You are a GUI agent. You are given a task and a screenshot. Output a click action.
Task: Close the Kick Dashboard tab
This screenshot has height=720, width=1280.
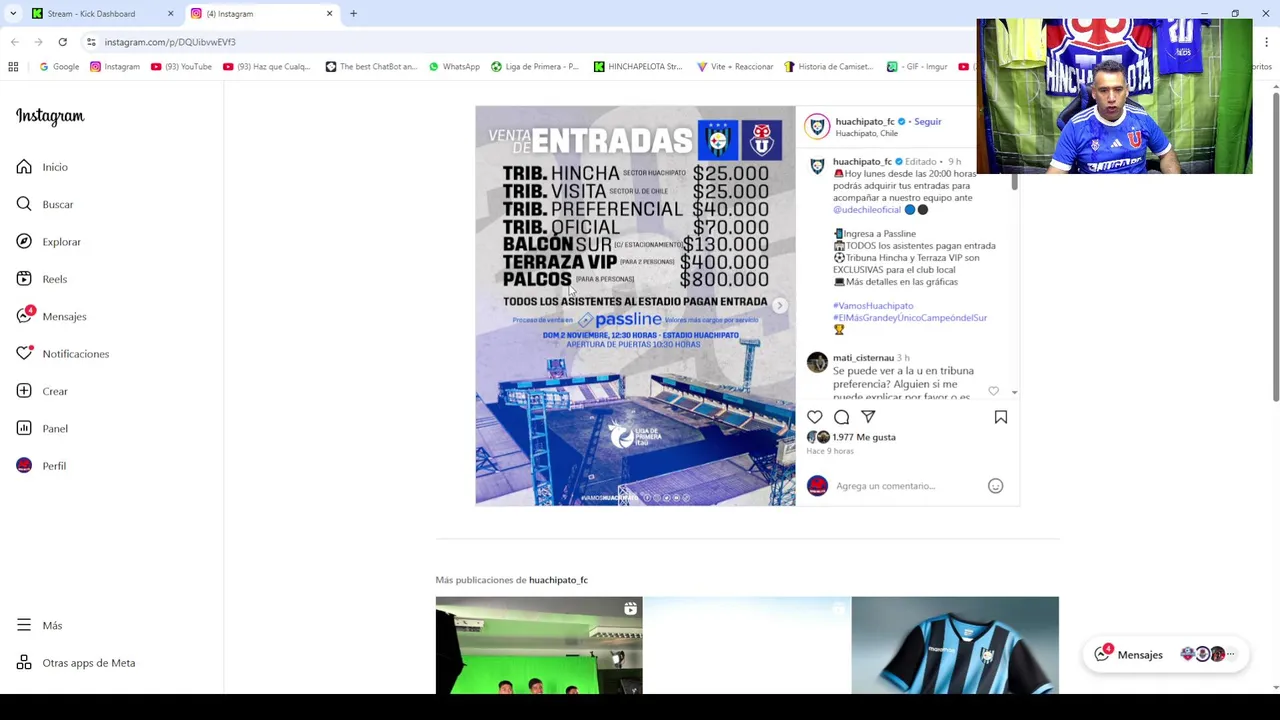click(170, 14)
